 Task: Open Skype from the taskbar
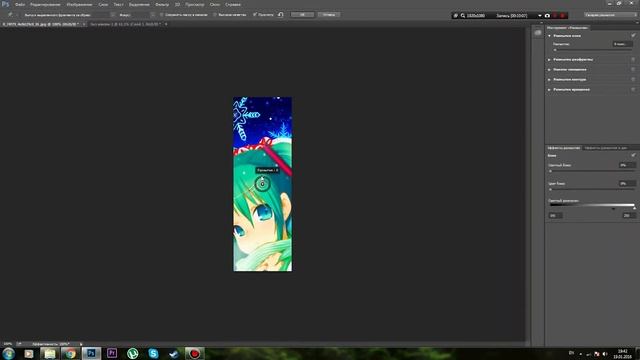tap(153, 353)
